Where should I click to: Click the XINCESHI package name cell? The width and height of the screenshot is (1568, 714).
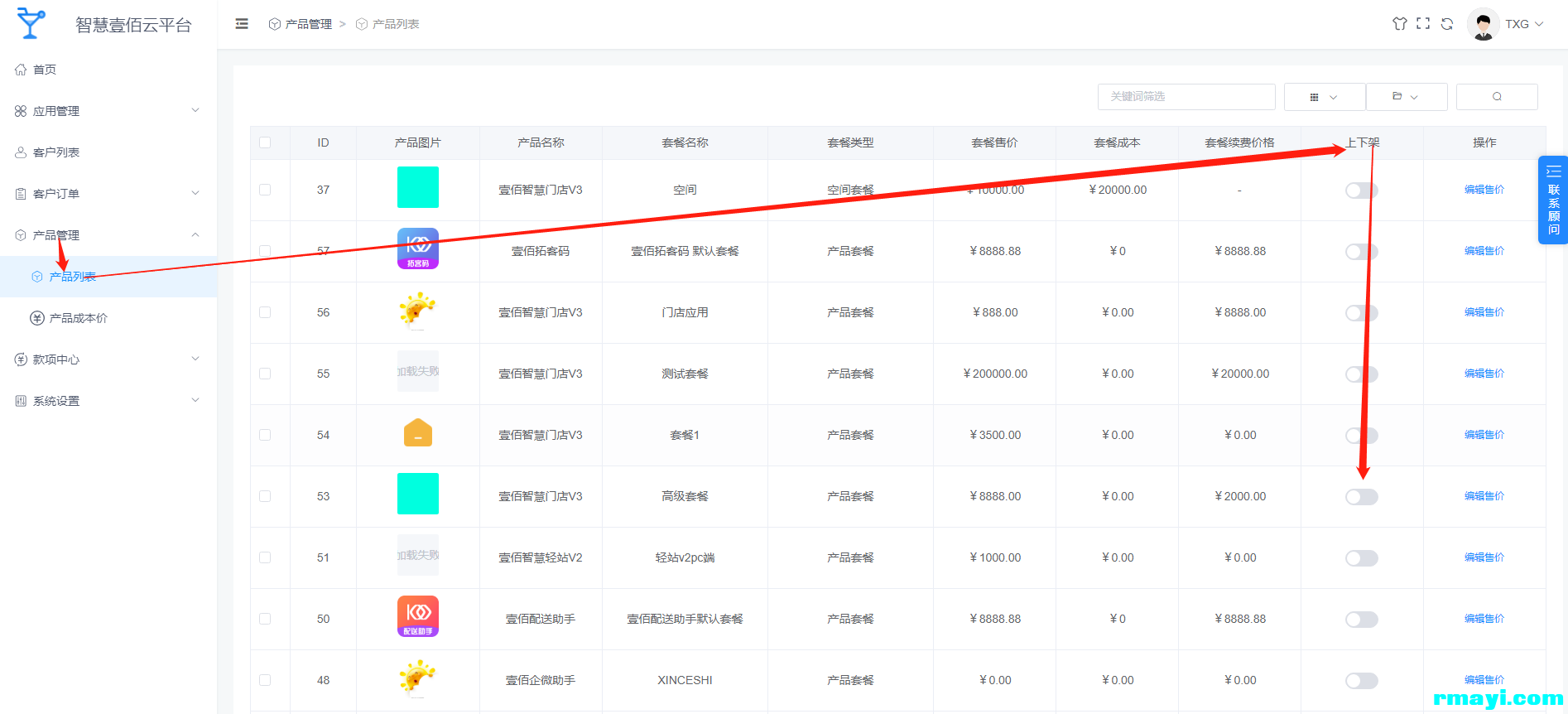pos(685,680)
